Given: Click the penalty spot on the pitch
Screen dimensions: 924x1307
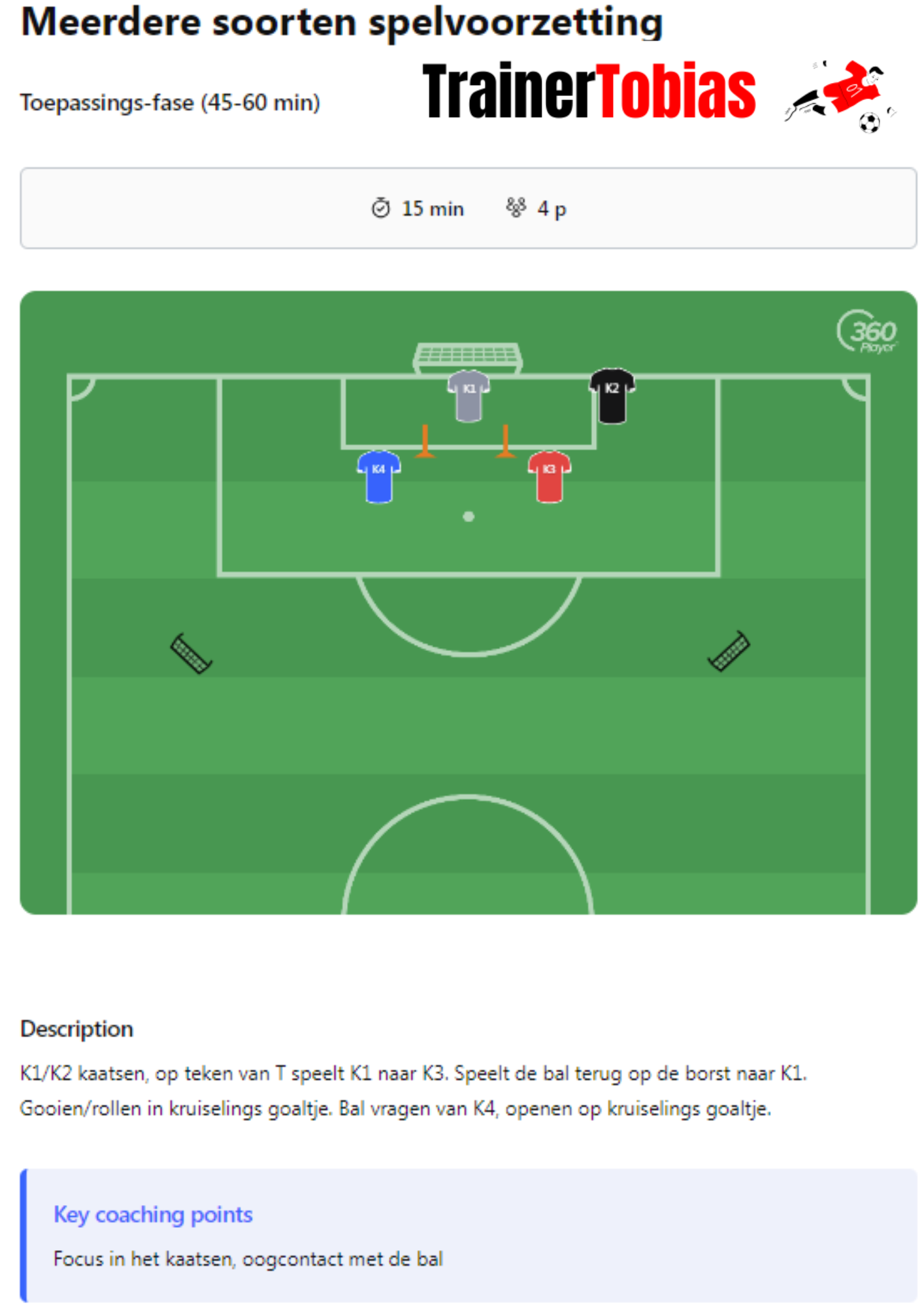Looking at the screenshot, I should (469, 517).
